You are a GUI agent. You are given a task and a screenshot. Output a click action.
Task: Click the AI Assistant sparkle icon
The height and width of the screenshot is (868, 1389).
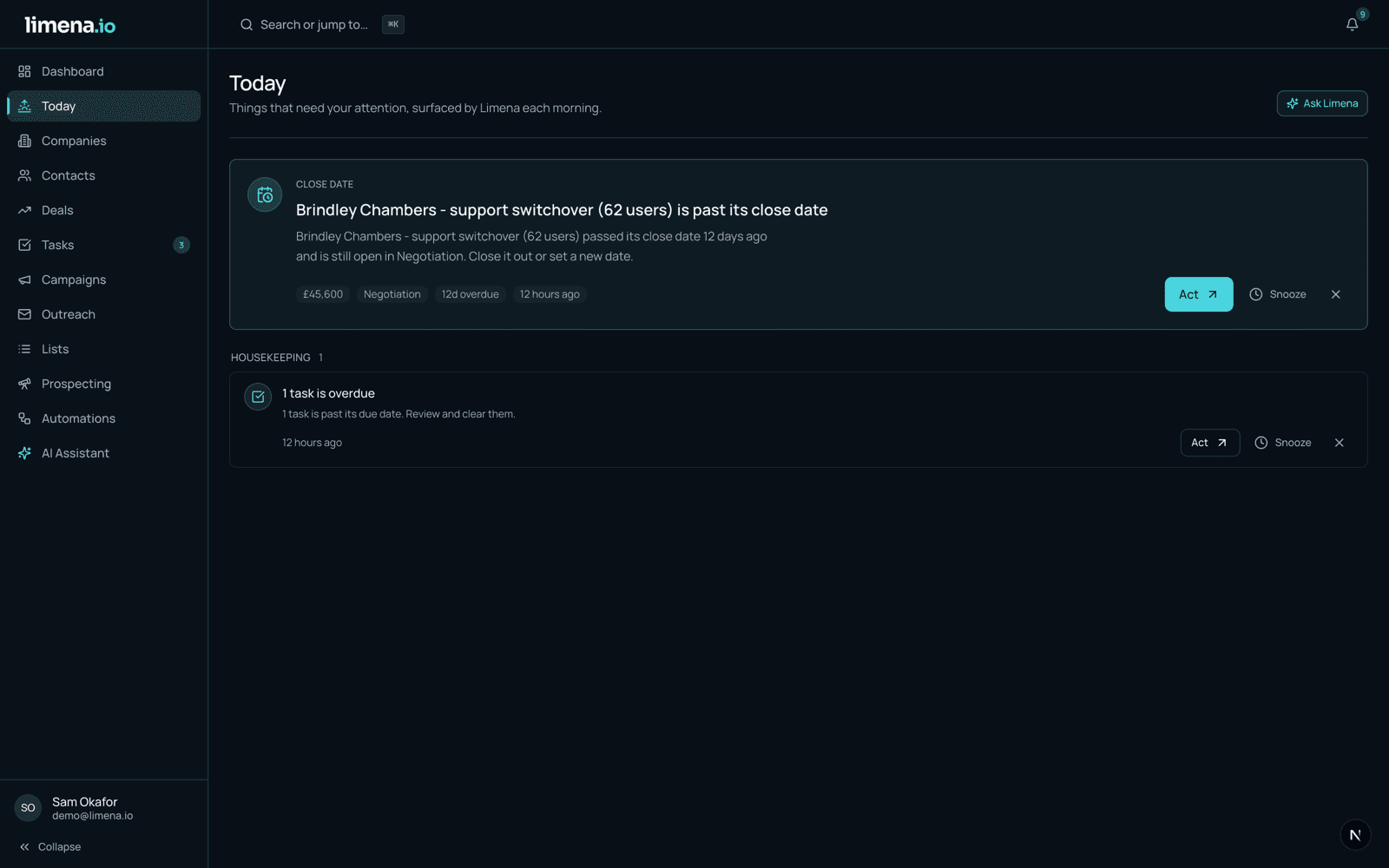tap(24, 453)
